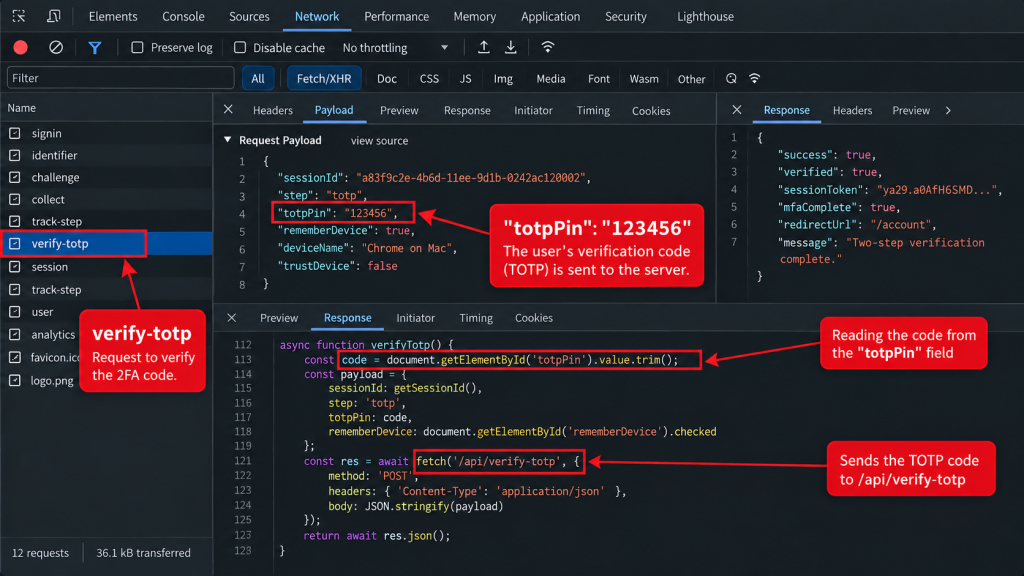Open the Headers tab in request details
Image resolution: width=1024 pixels, height=576 pixels.
273,110
